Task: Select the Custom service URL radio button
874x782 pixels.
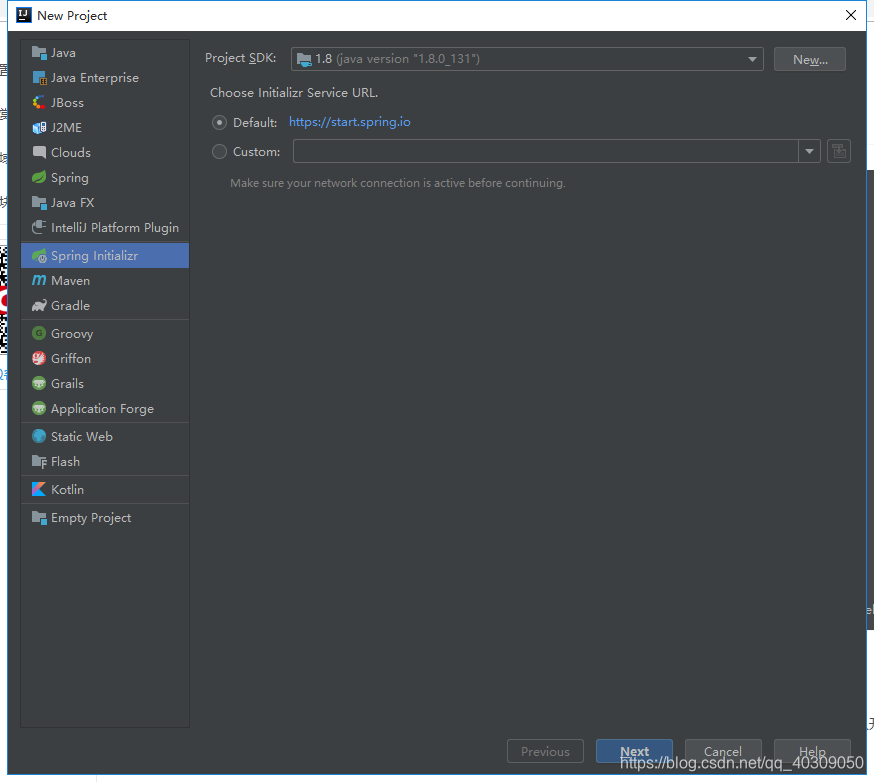Action: pos(219,152)
